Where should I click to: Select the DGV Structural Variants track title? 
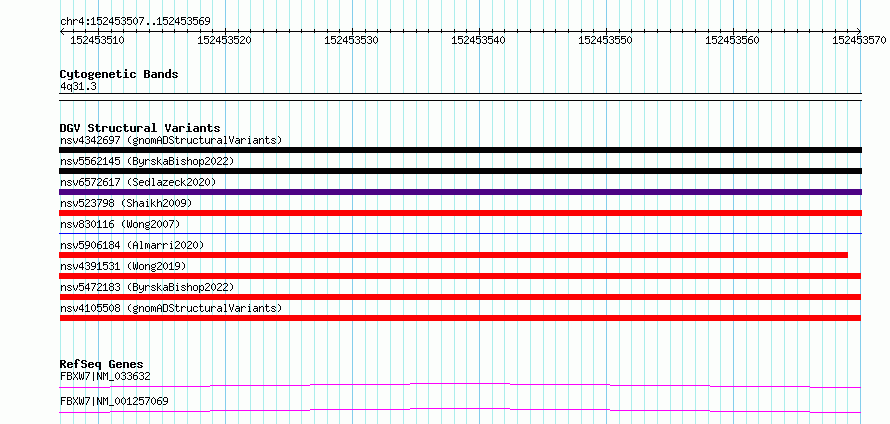tap(140, 128)
